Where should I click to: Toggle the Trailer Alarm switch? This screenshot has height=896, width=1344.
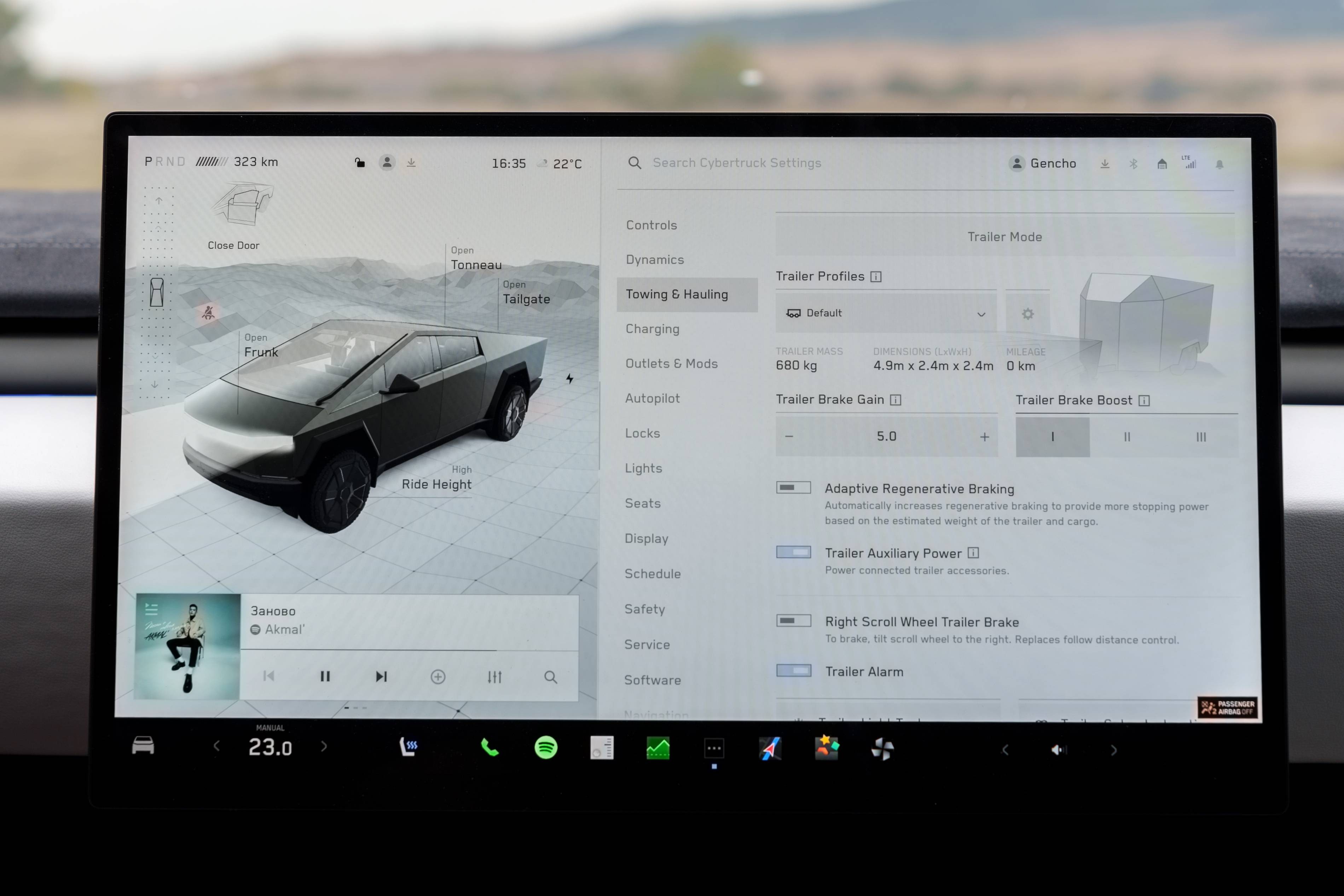[x=793, y=670]
